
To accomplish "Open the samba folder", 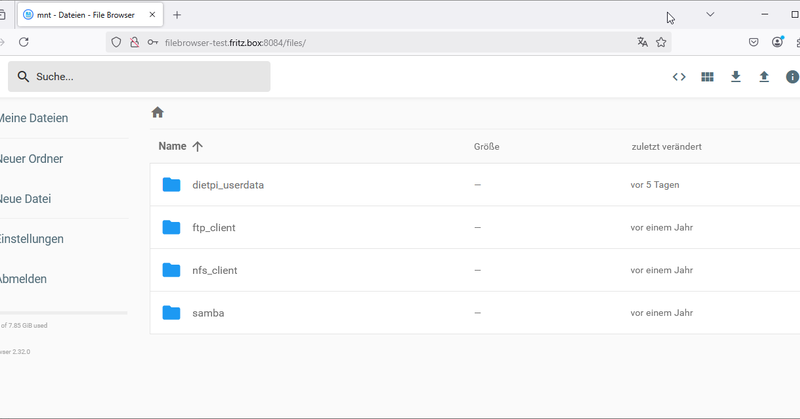I will pos(208,313).
